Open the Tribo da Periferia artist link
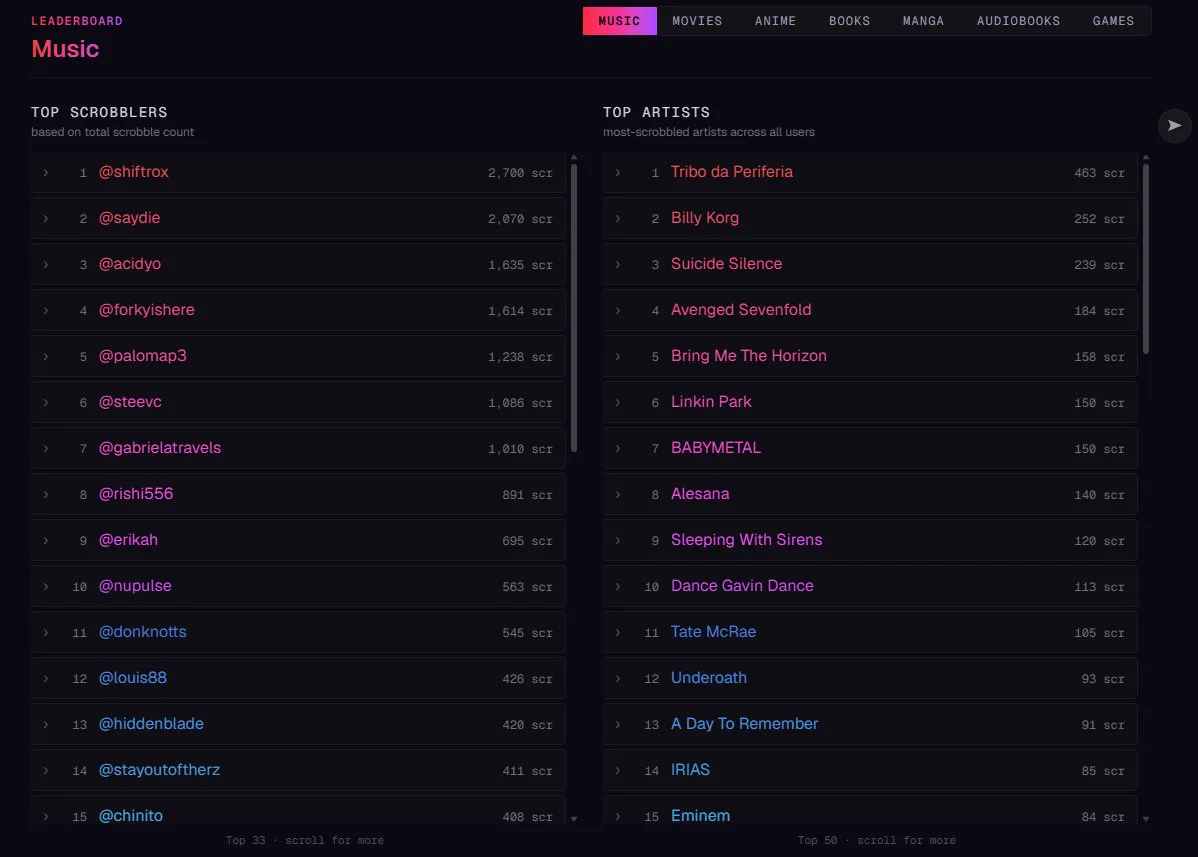Viewport: 1198px width, 857px height. tap(732, 172)
